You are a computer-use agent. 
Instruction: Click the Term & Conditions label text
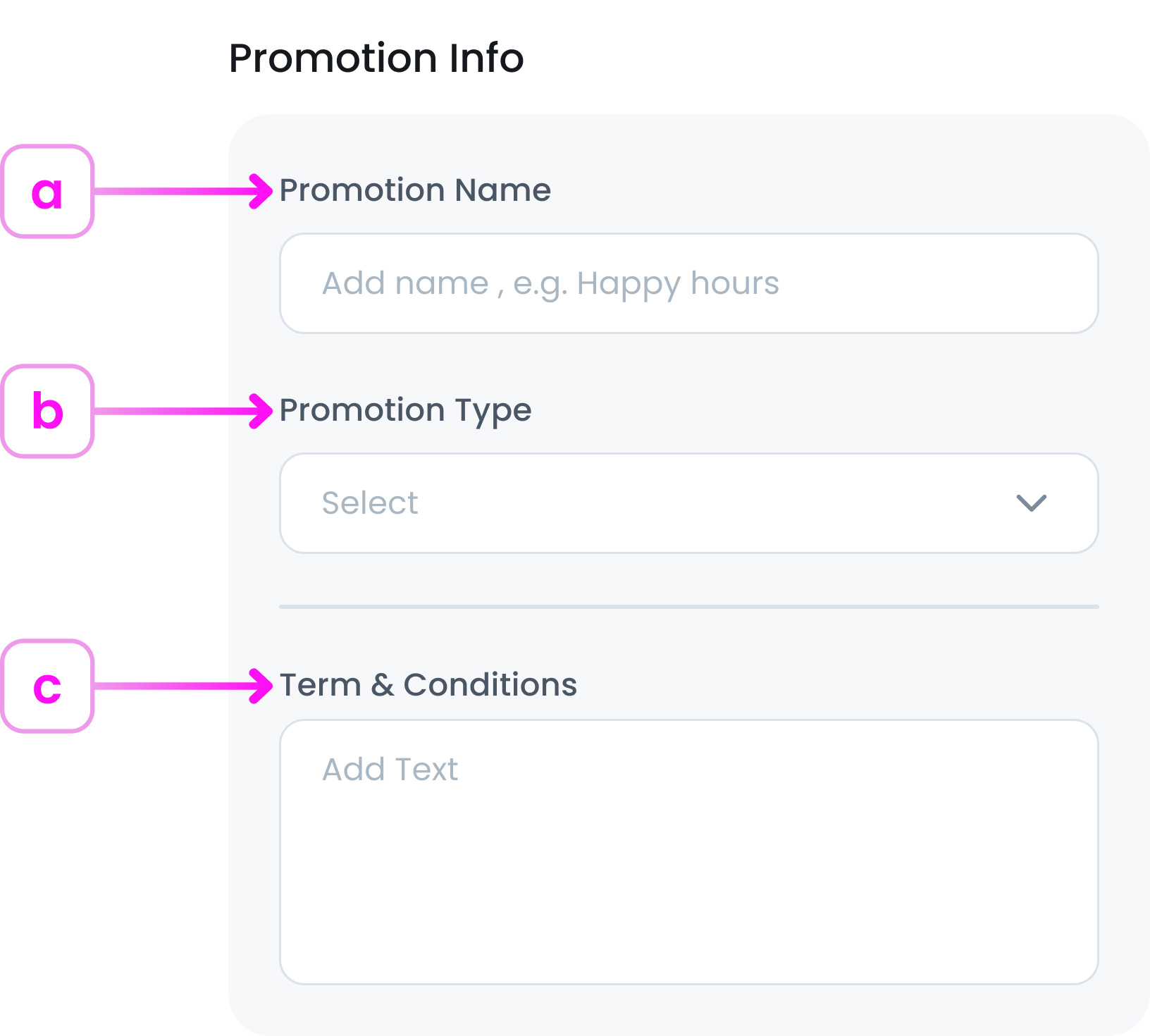428,684
